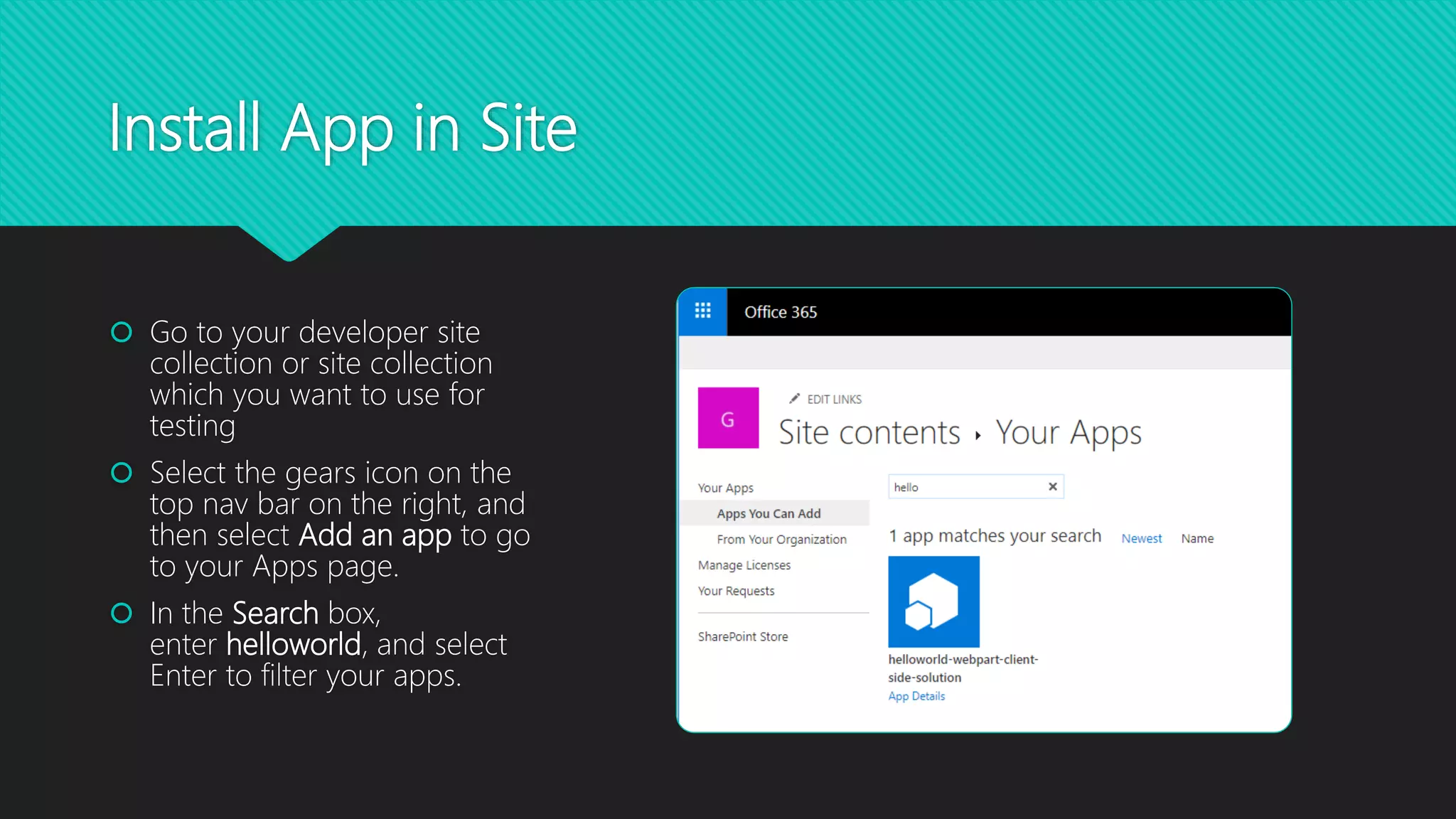Click the helloworld-webpart app tile icon
Viewport: 1456px width, 819px height.
[x=933, y=601]
